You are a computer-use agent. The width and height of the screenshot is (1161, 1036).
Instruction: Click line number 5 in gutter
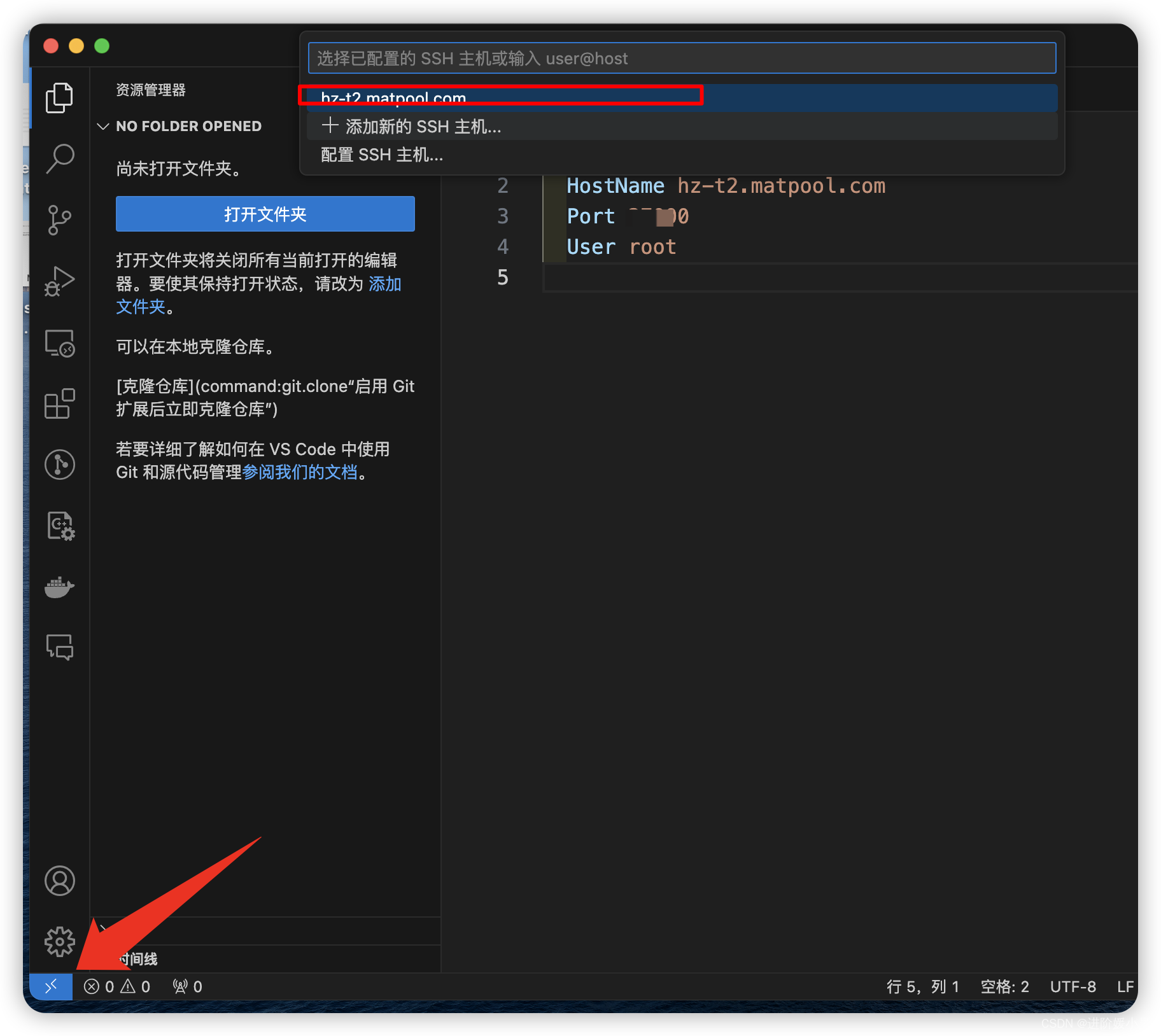[x=503, y=277]
